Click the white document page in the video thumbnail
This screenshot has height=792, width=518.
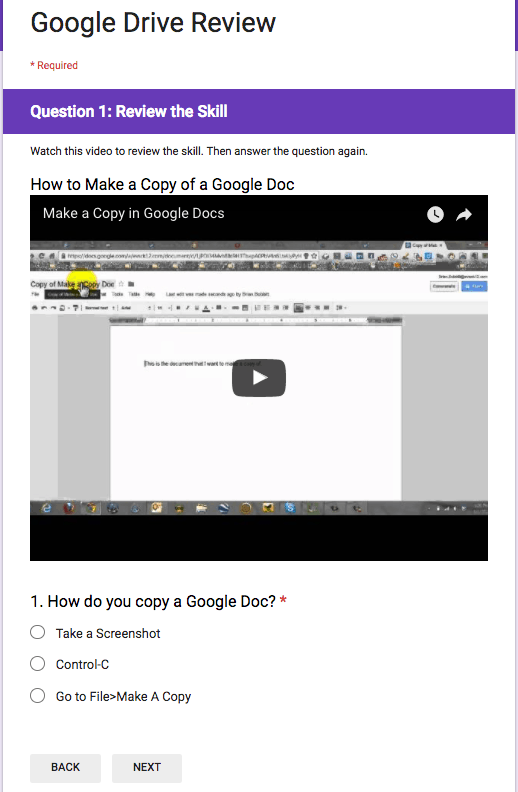255,413
